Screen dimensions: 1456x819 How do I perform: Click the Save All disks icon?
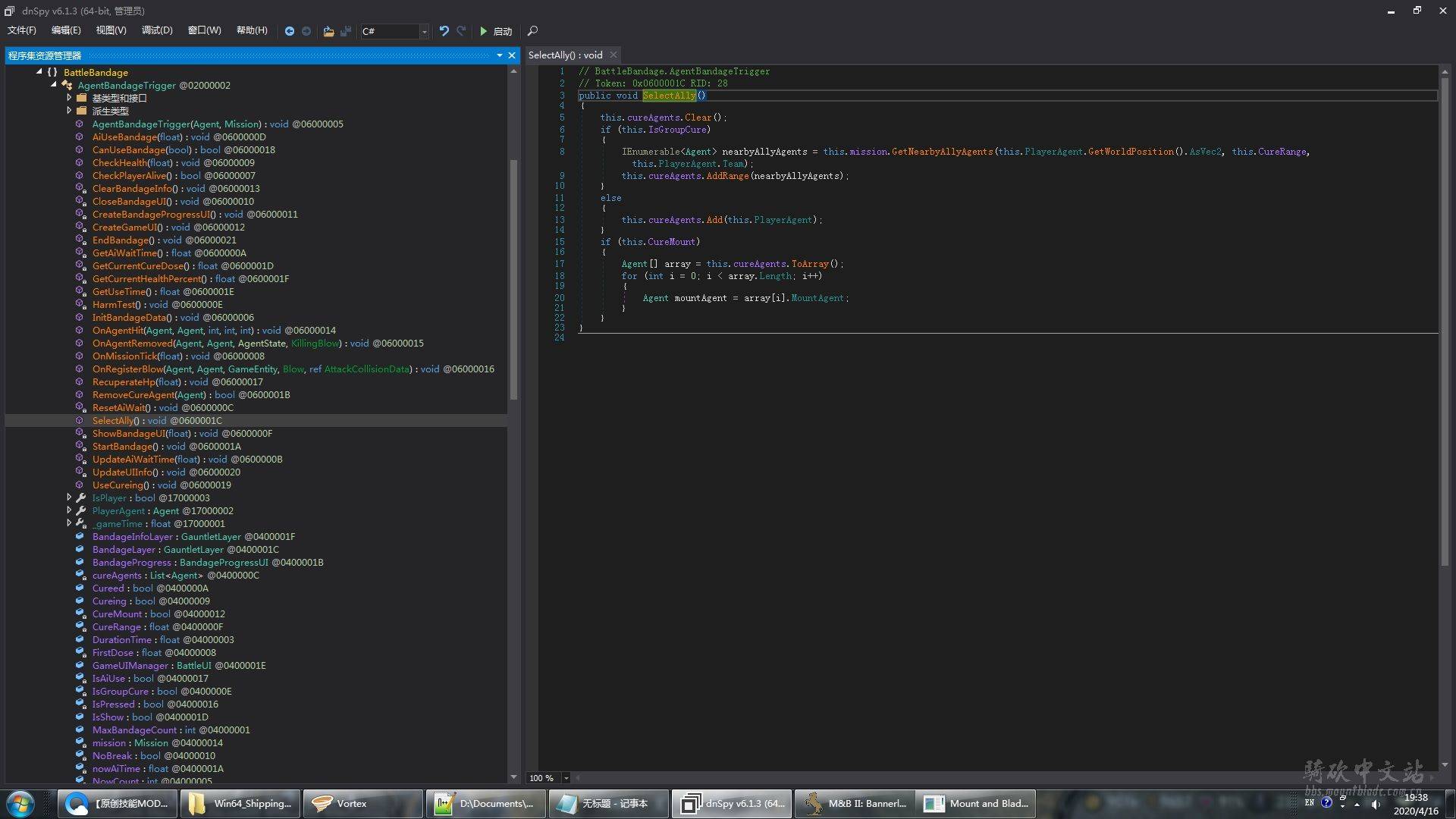346,31
